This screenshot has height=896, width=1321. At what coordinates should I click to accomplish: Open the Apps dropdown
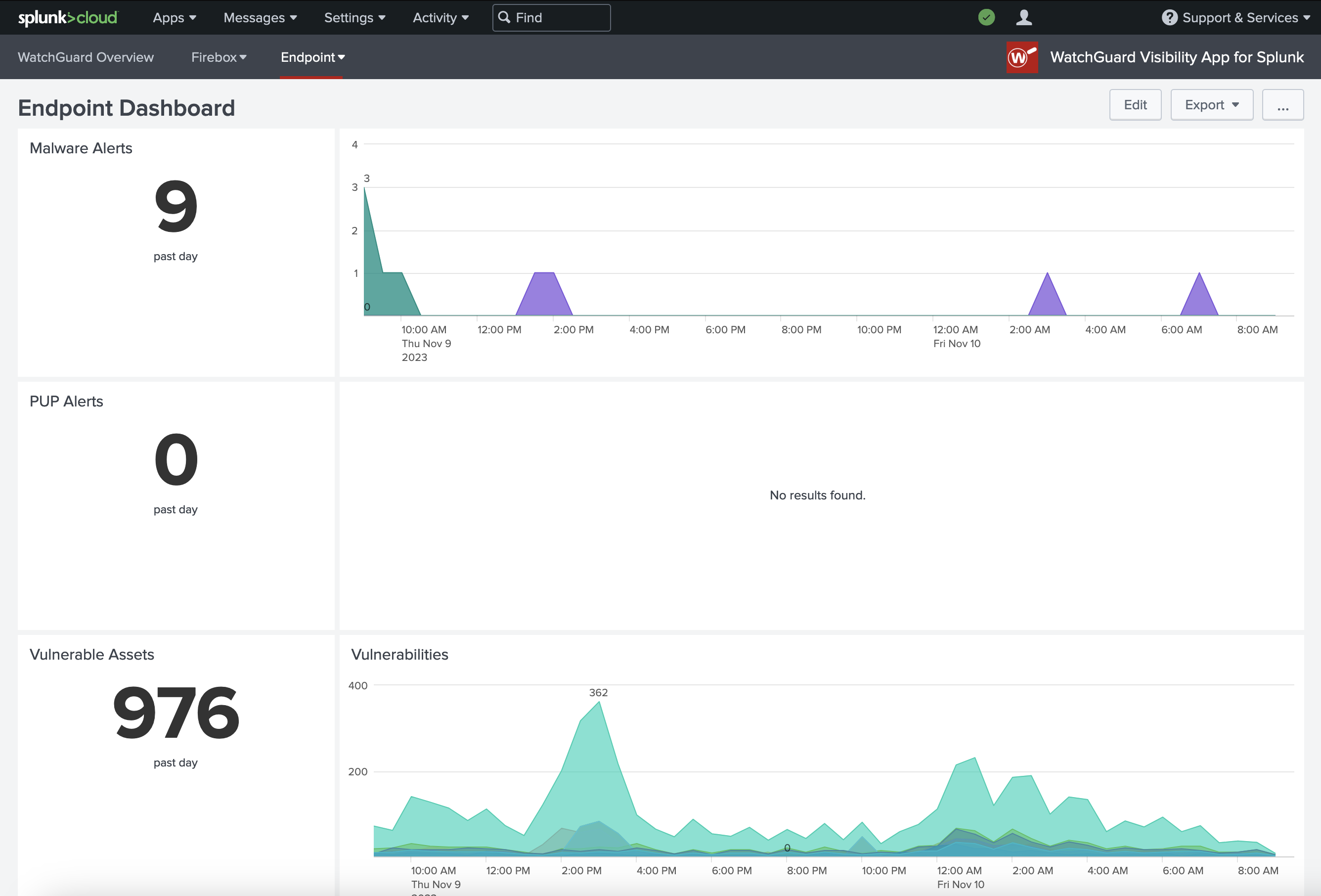point(174,17)
